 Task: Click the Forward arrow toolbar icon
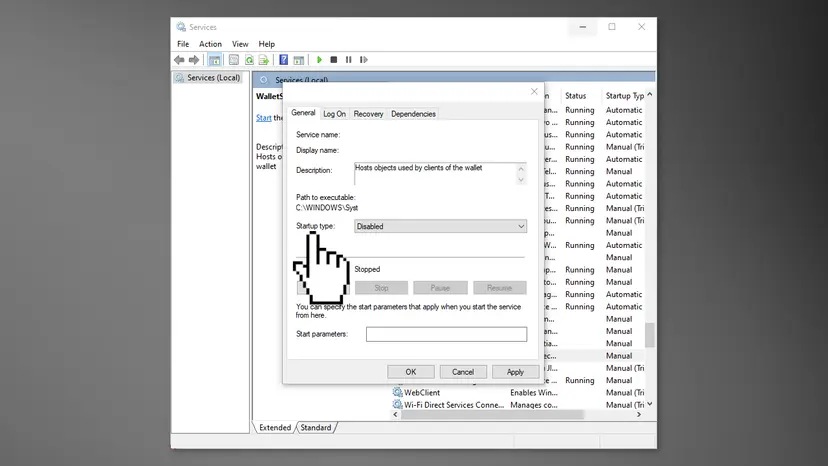pyautogui.click(x=194, y=60)
